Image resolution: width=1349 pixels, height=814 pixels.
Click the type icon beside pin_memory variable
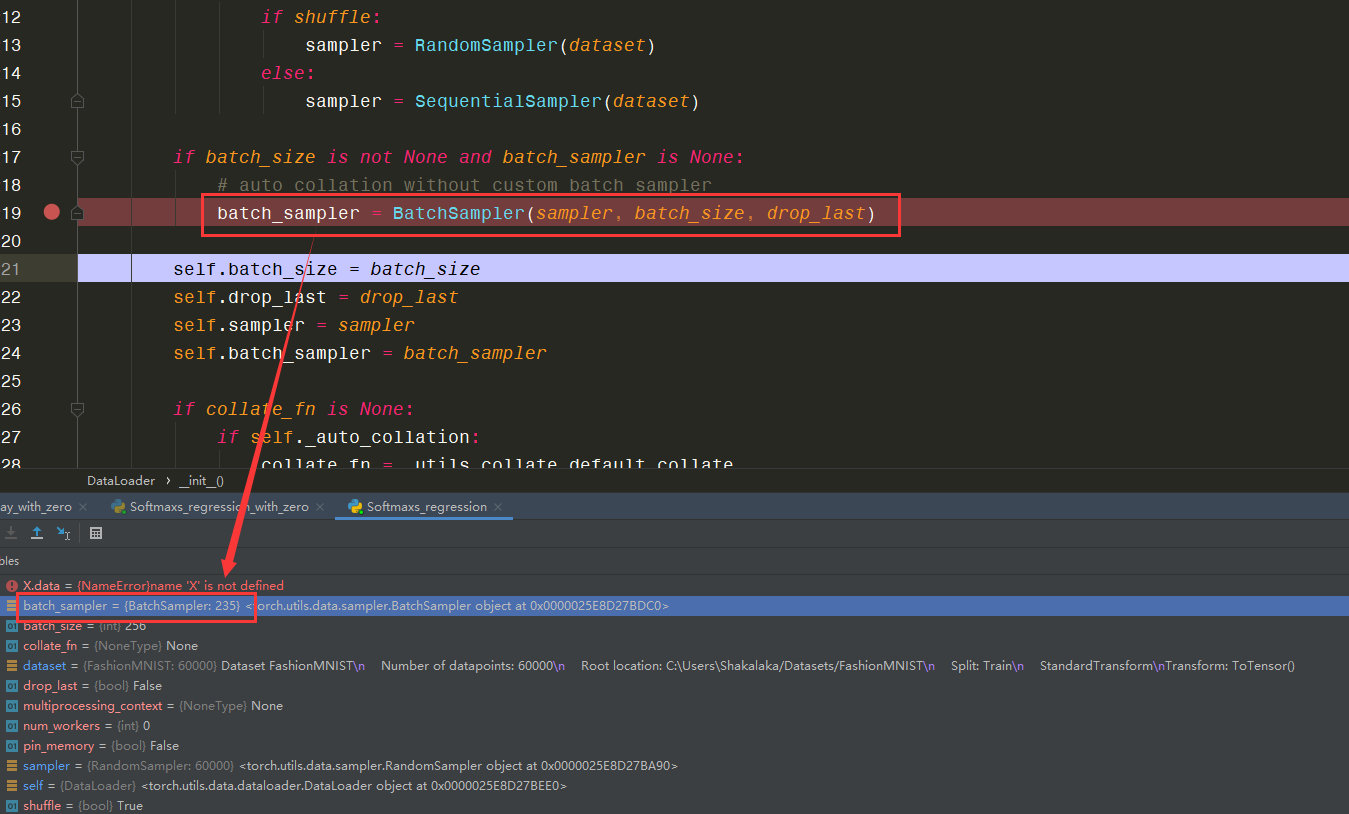point(12,746)
